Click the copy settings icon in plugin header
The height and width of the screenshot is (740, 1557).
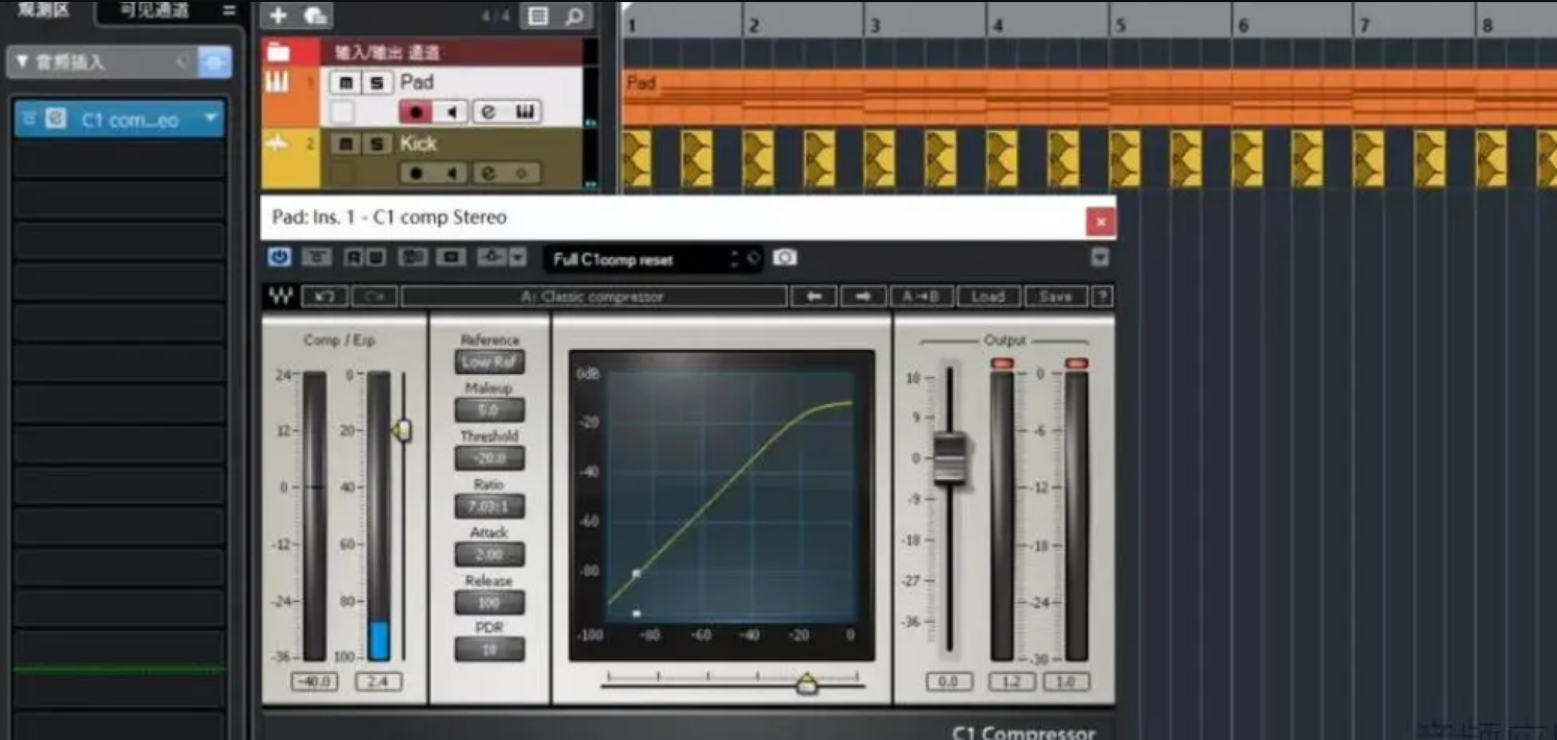[451, 257]
